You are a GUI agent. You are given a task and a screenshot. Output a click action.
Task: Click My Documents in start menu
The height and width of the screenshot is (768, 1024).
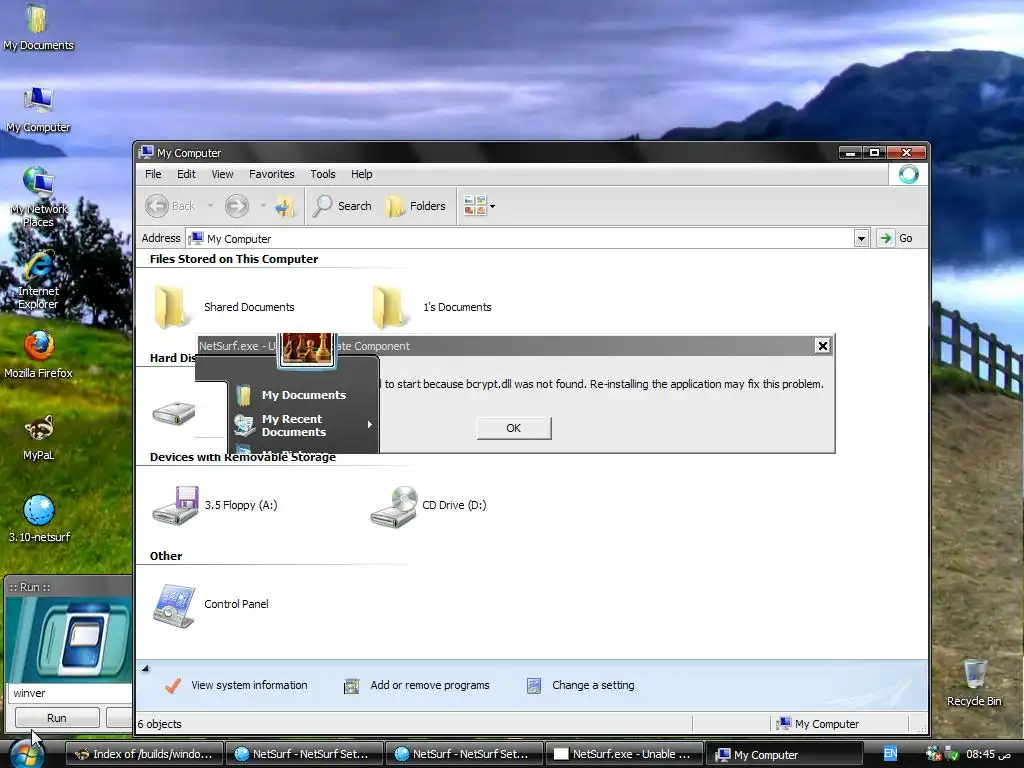coord(291,395)
